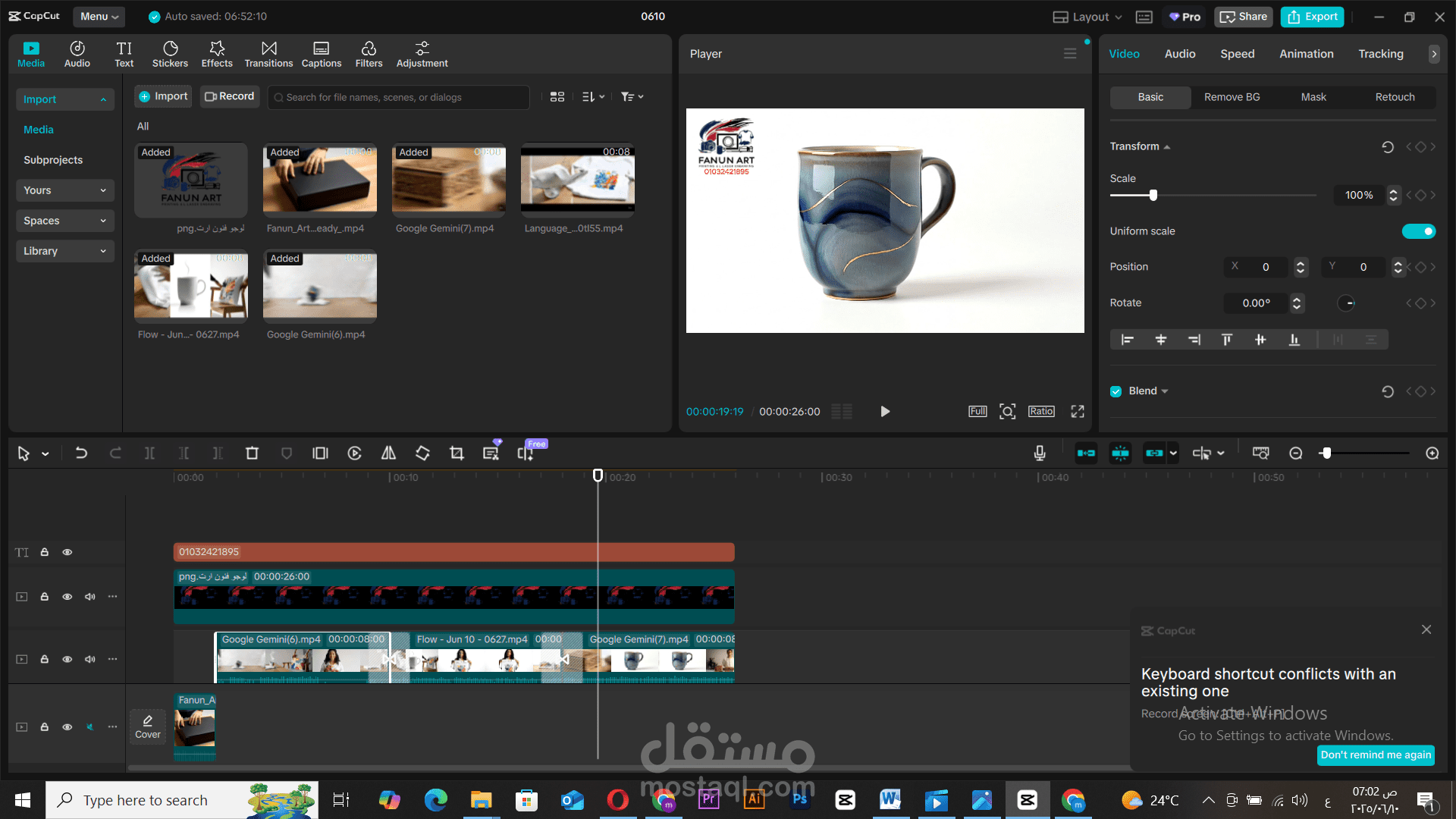
Task: Toggle the Uniform scale switch
Action: (x=1418, y=231)
